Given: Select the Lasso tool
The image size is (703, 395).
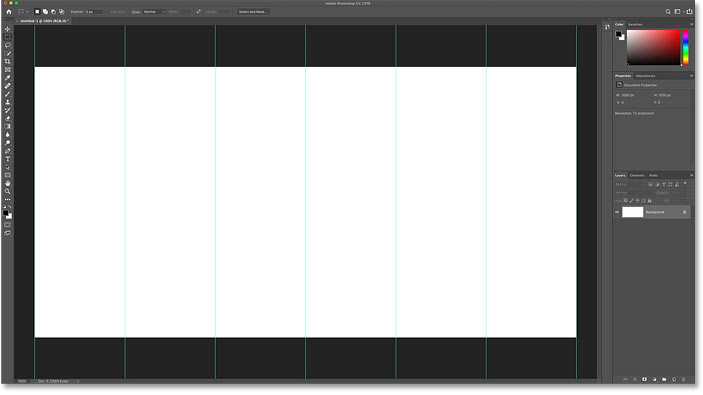Looking at the screenshot, I should pyautogui.click(x=8, y=45).
